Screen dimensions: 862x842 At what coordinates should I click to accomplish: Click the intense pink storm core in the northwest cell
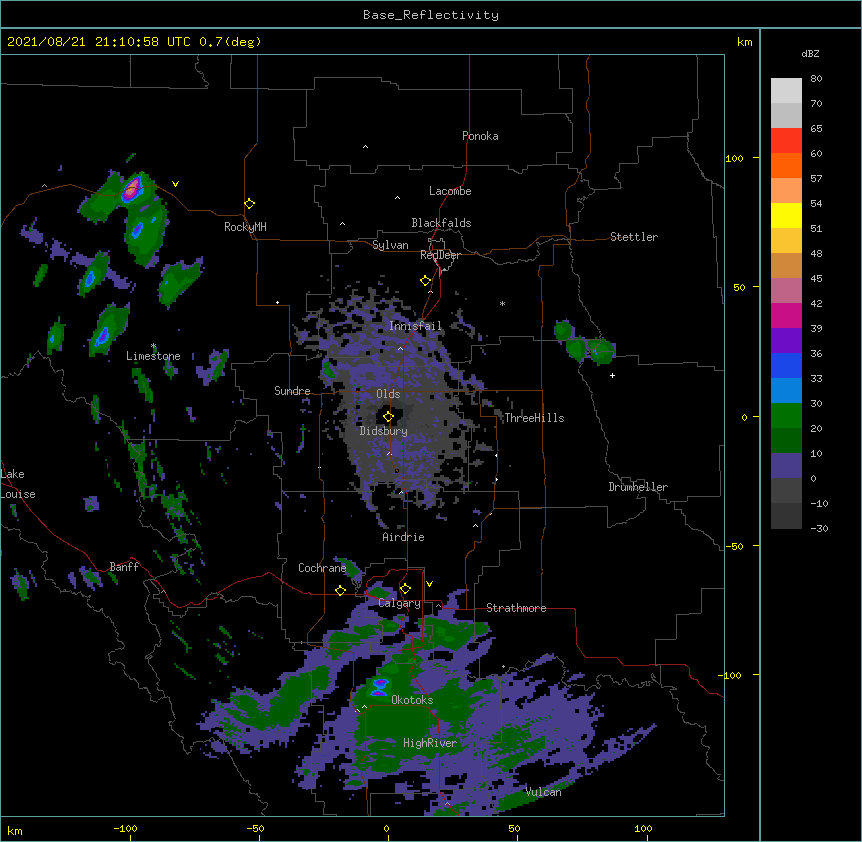pos(131,189)
